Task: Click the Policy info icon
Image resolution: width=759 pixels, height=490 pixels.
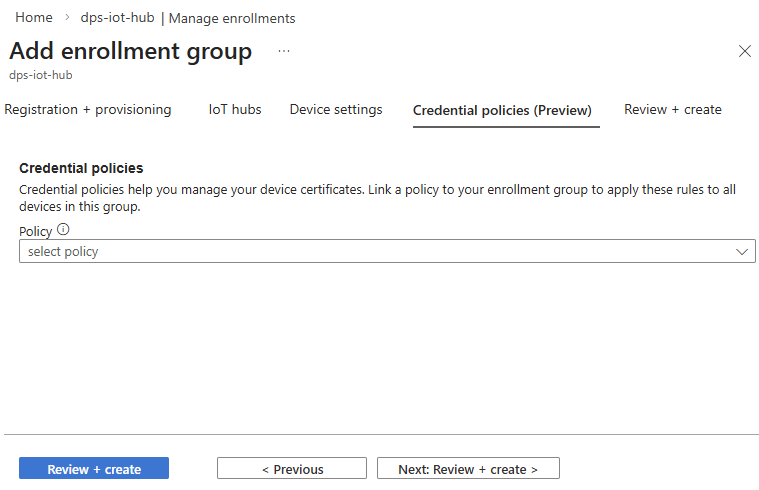Action: point(63,230)
